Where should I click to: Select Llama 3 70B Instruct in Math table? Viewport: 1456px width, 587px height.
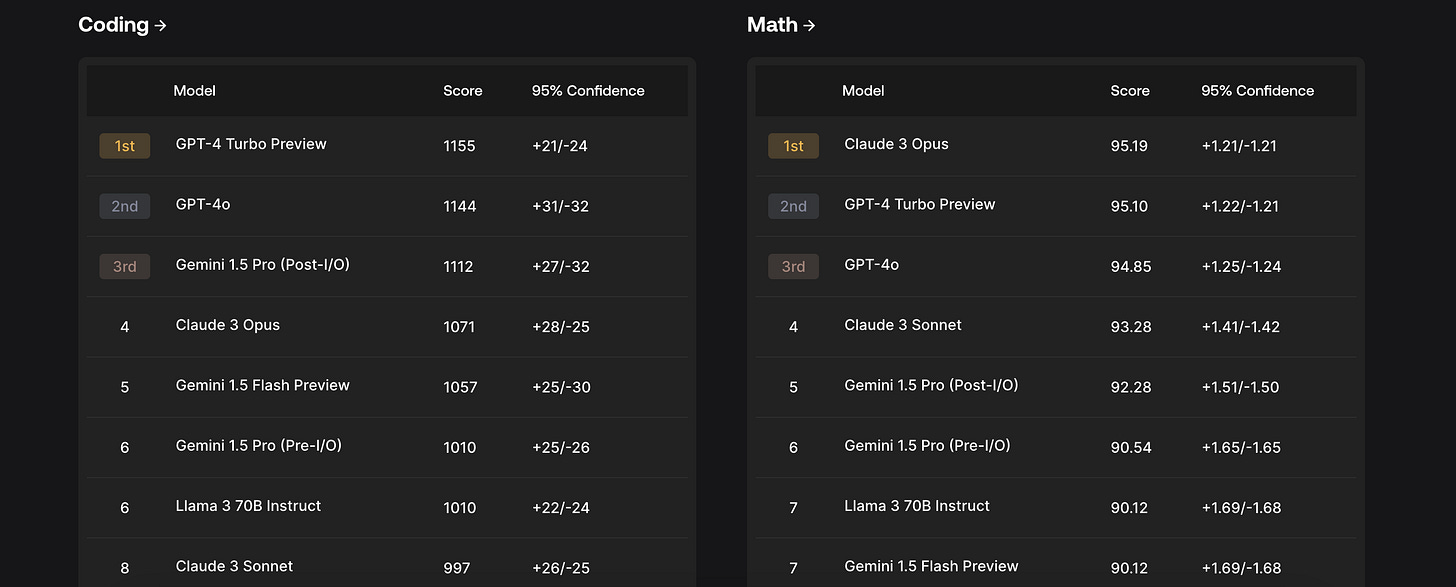click(917, 506)
